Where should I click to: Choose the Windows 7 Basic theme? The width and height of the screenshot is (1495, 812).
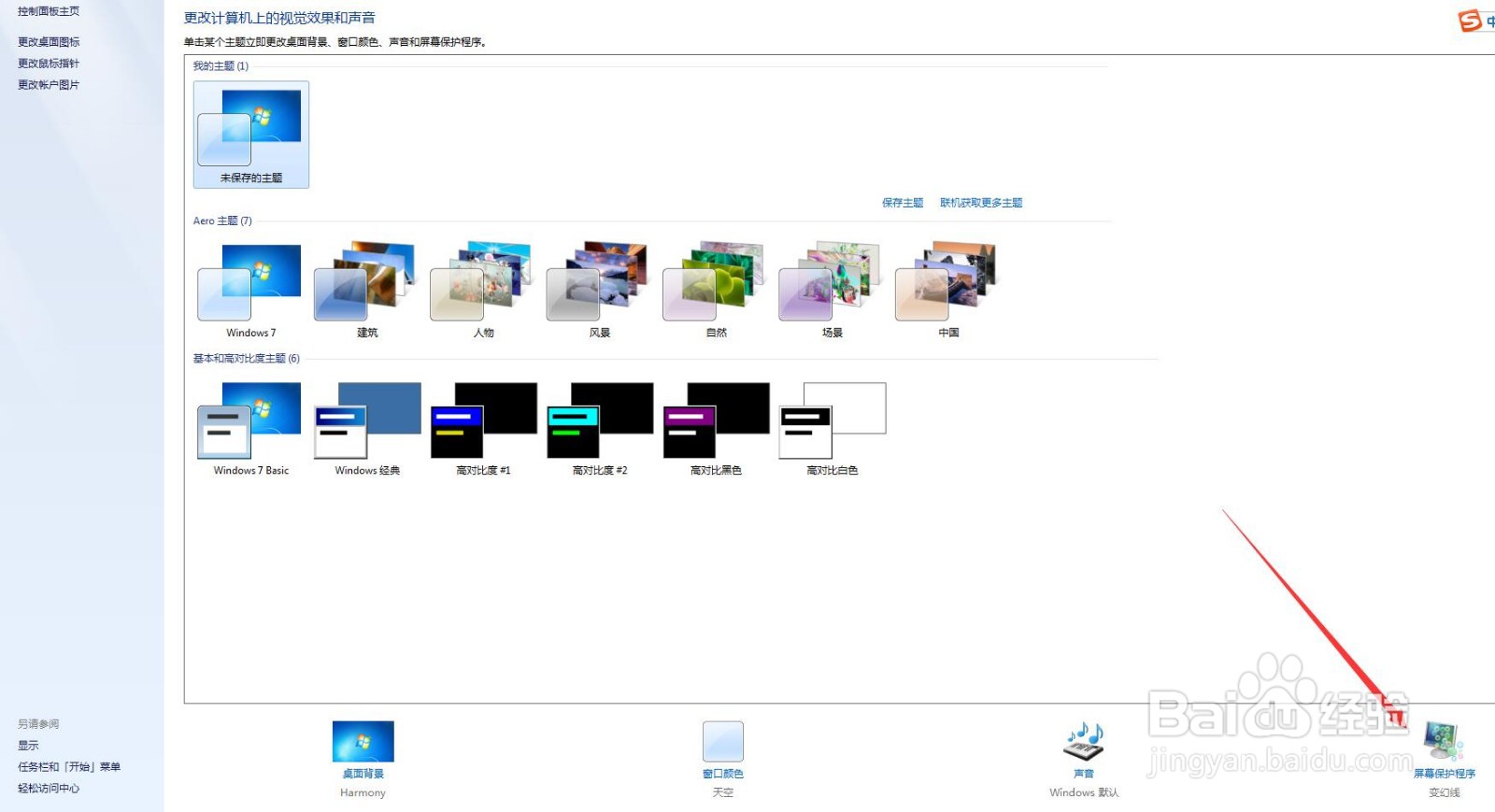[x=250, y=428]
